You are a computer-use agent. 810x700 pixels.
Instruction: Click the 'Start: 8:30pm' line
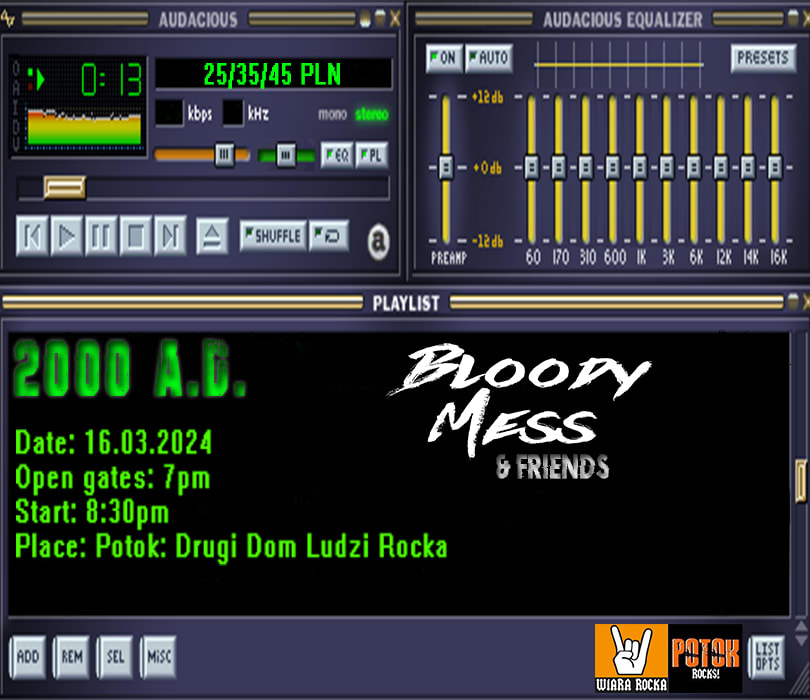point(91,512)
